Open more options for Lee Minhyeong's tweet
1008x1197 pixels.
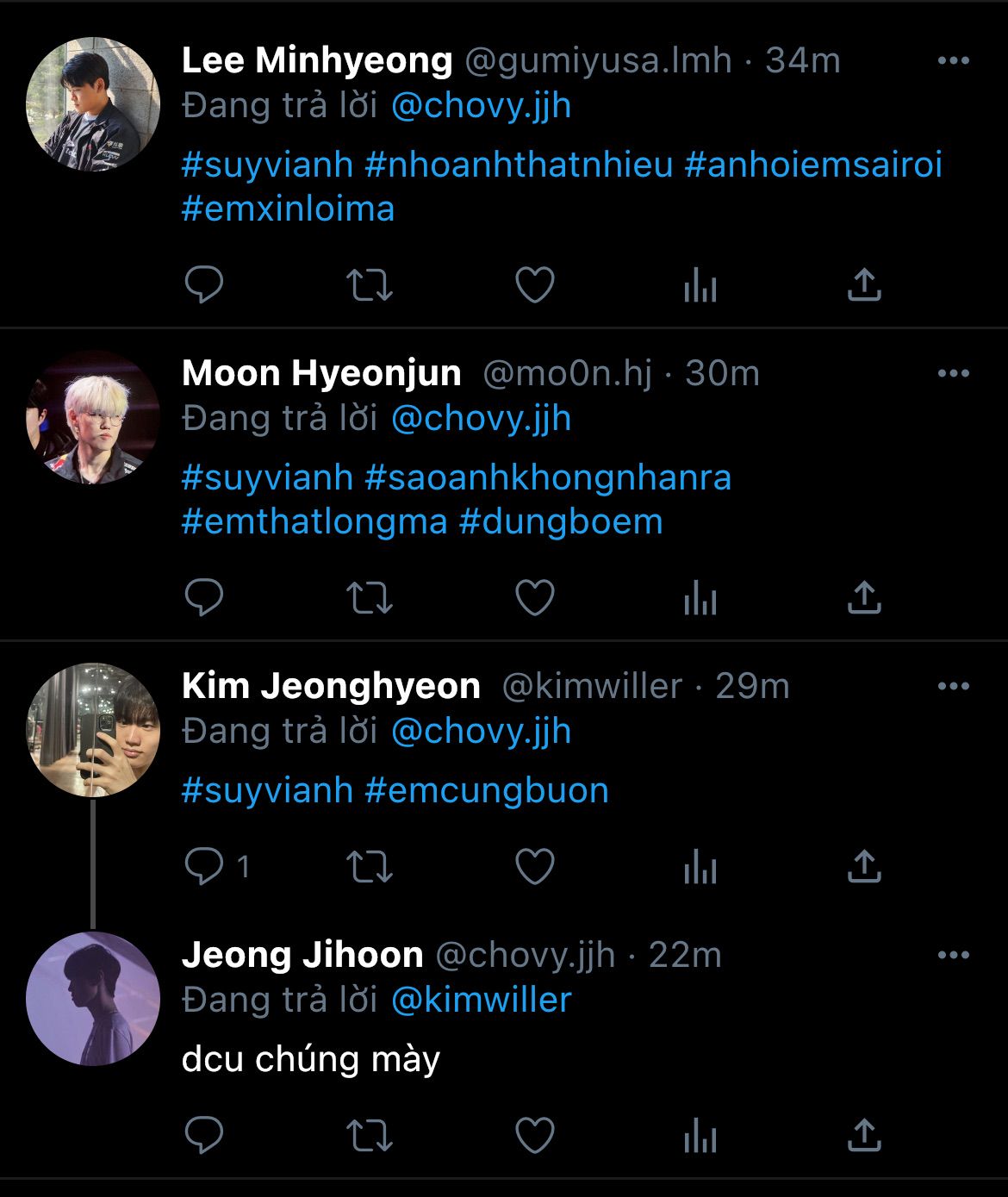953,60
